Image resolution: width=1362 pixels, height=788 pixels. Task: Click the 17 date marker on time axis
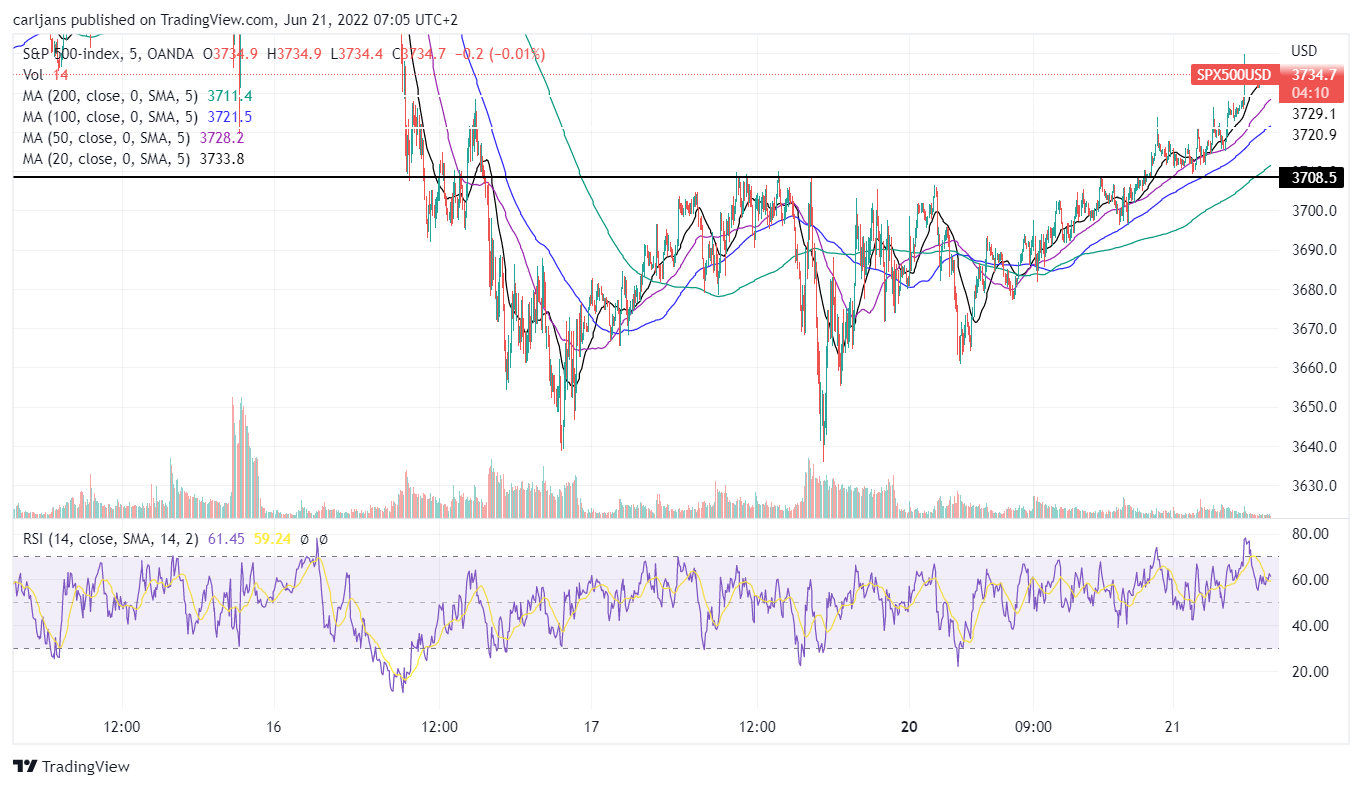(x=591, y=726)
